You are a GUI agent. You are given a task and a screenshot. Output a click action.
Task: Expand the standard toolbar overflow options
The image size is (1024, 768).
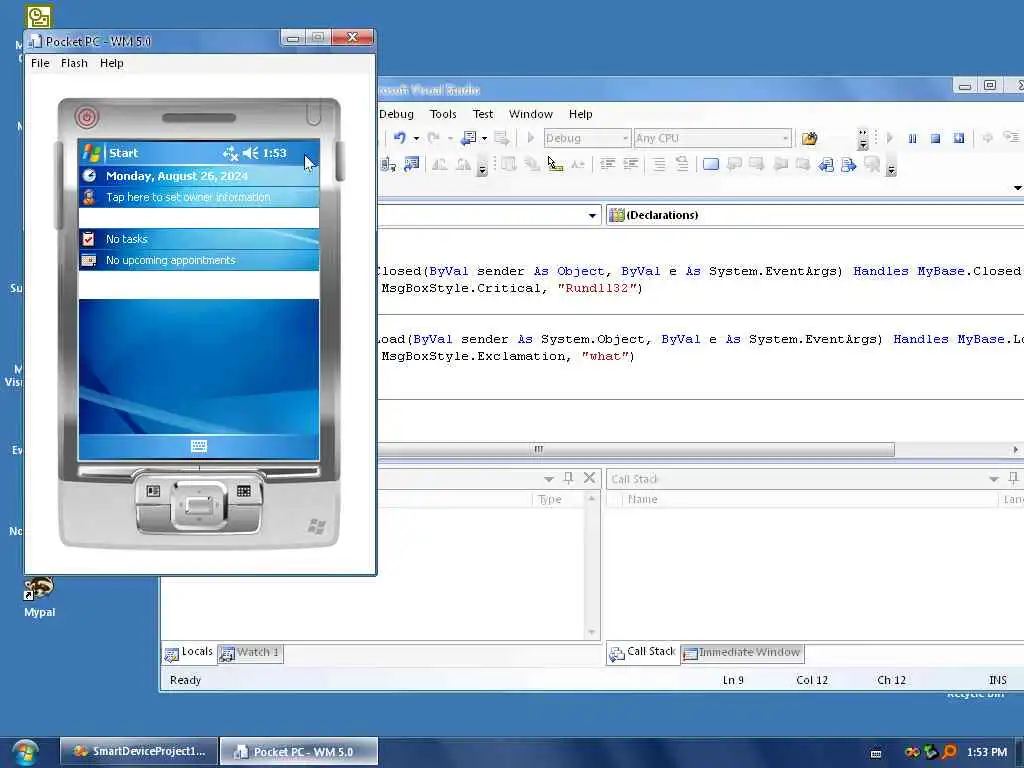tap(863, 138)
